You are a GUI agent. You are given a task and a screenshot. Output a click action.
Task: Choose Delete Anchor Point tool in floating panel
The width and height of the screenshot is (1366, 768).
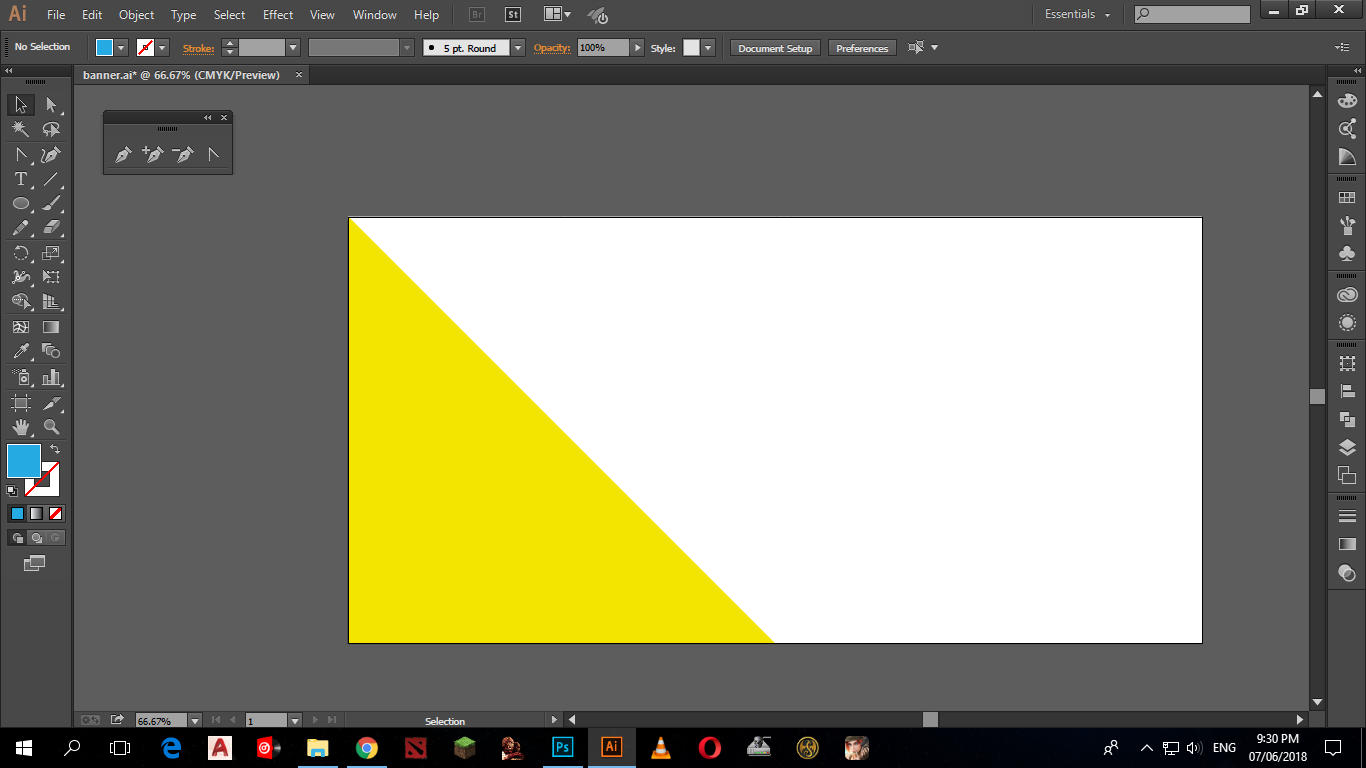click(x=183, y=154)
